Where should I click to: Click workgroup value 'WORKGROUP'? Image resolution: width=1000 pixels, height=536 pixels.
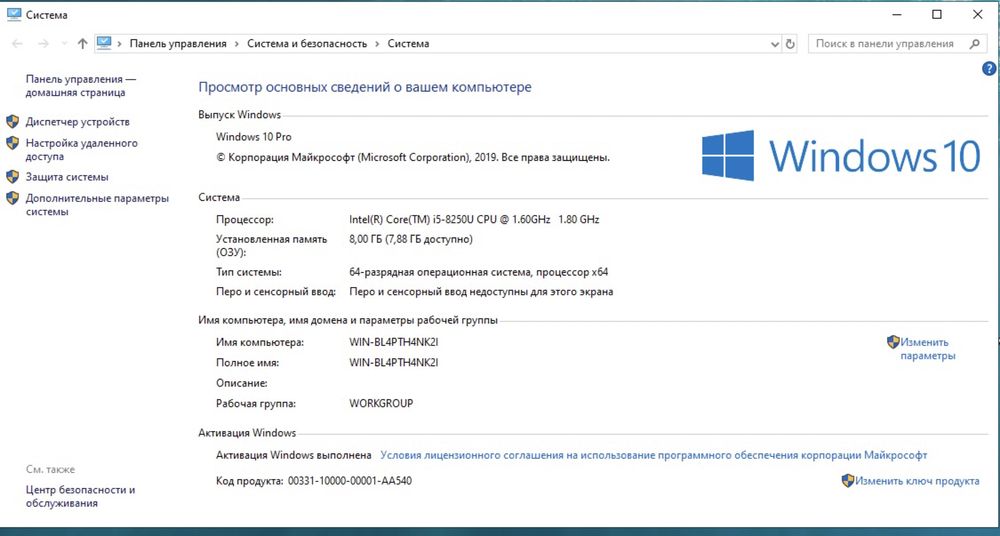381,403
